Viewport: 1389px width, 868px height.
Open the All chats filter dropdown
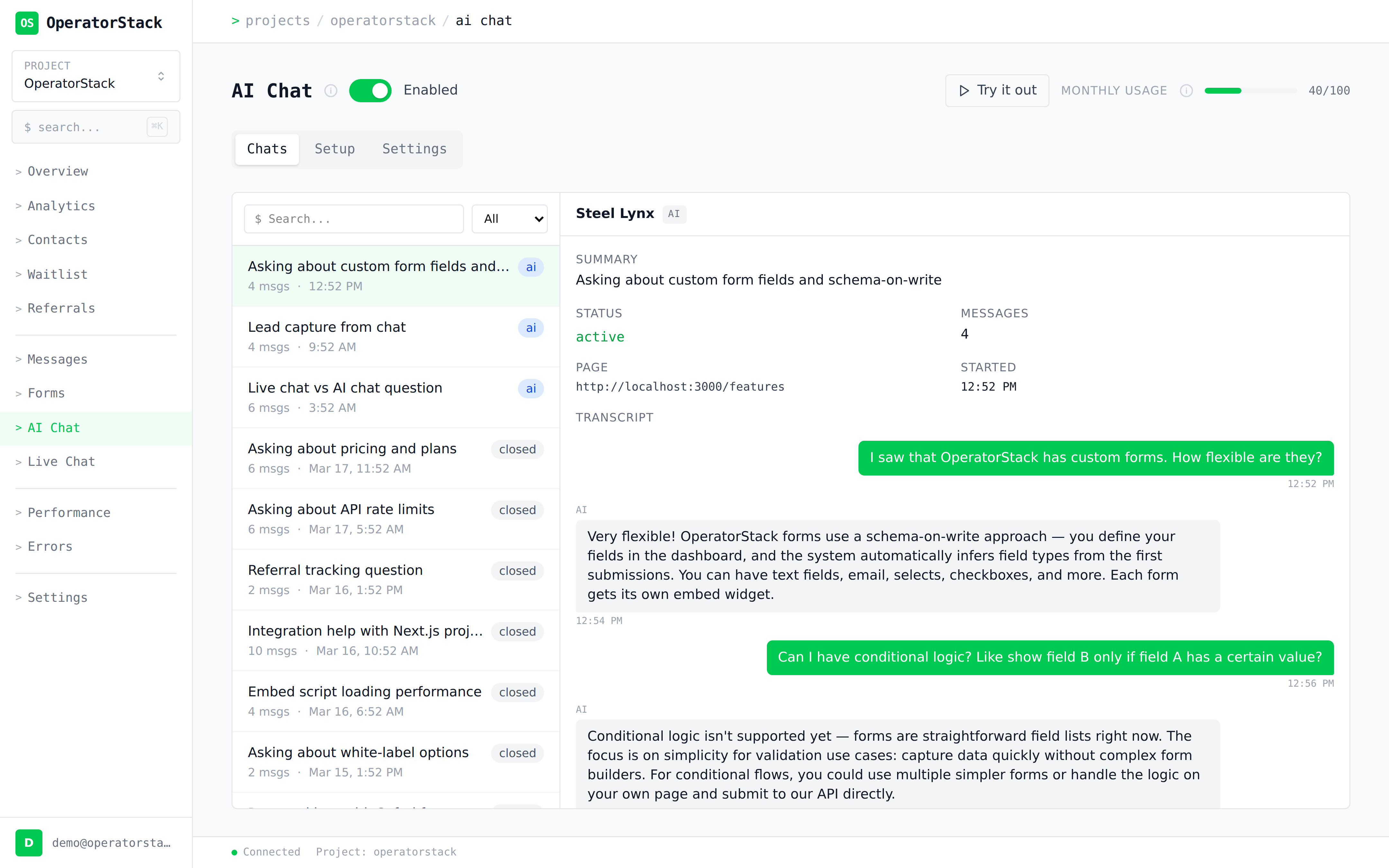coord(510,219)
